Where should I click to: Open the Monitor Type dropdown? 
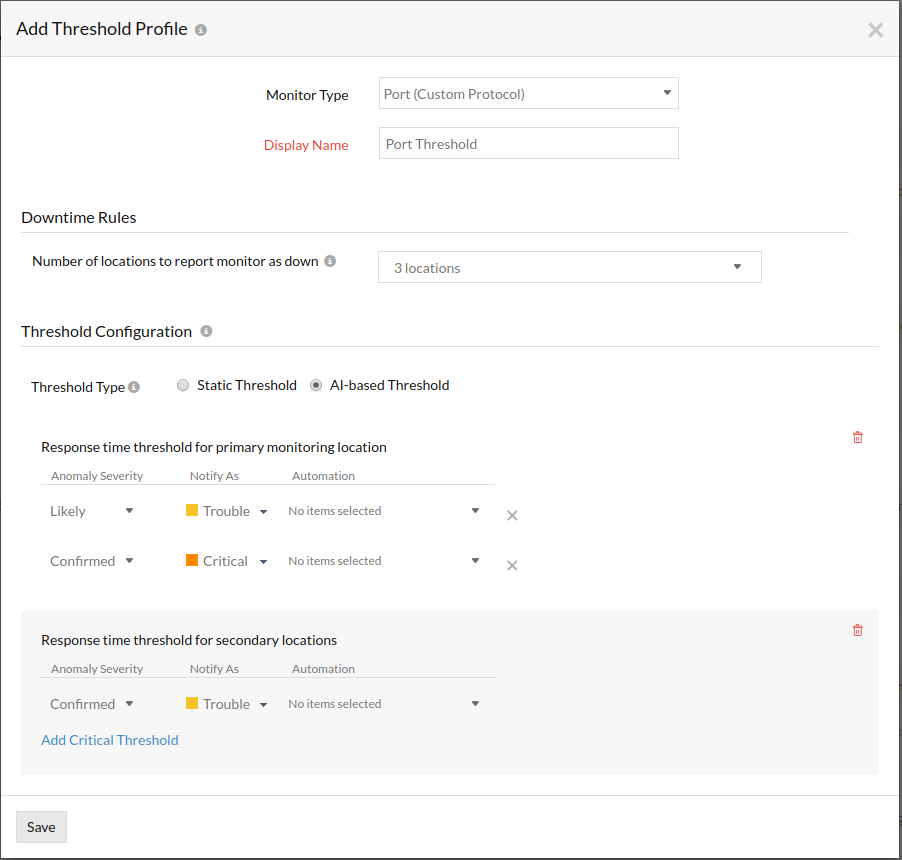click(x=528, y=94)
